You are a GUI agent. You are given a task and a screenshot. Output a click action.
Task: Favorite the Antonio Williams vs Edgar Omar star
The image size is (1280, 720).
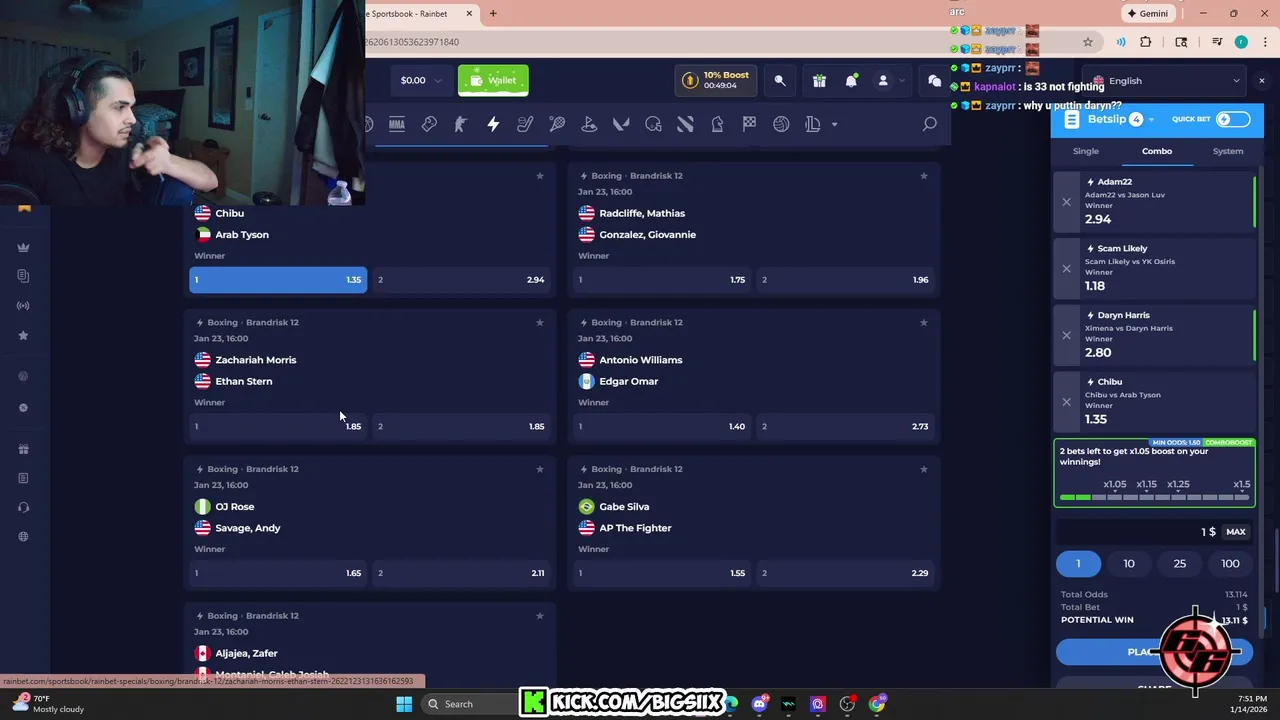[x=923, y=322]
